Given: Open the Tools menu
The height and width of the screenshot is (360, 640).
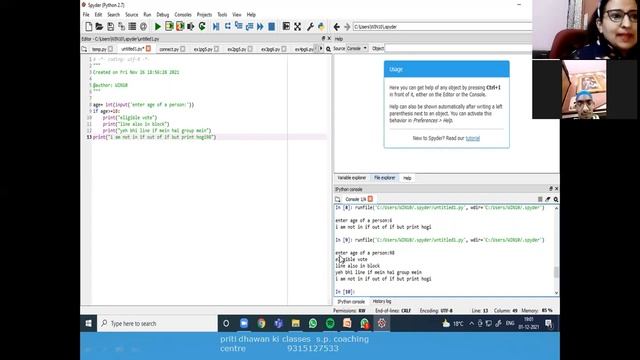Looking at the screenshot, I should coord(222,15).
